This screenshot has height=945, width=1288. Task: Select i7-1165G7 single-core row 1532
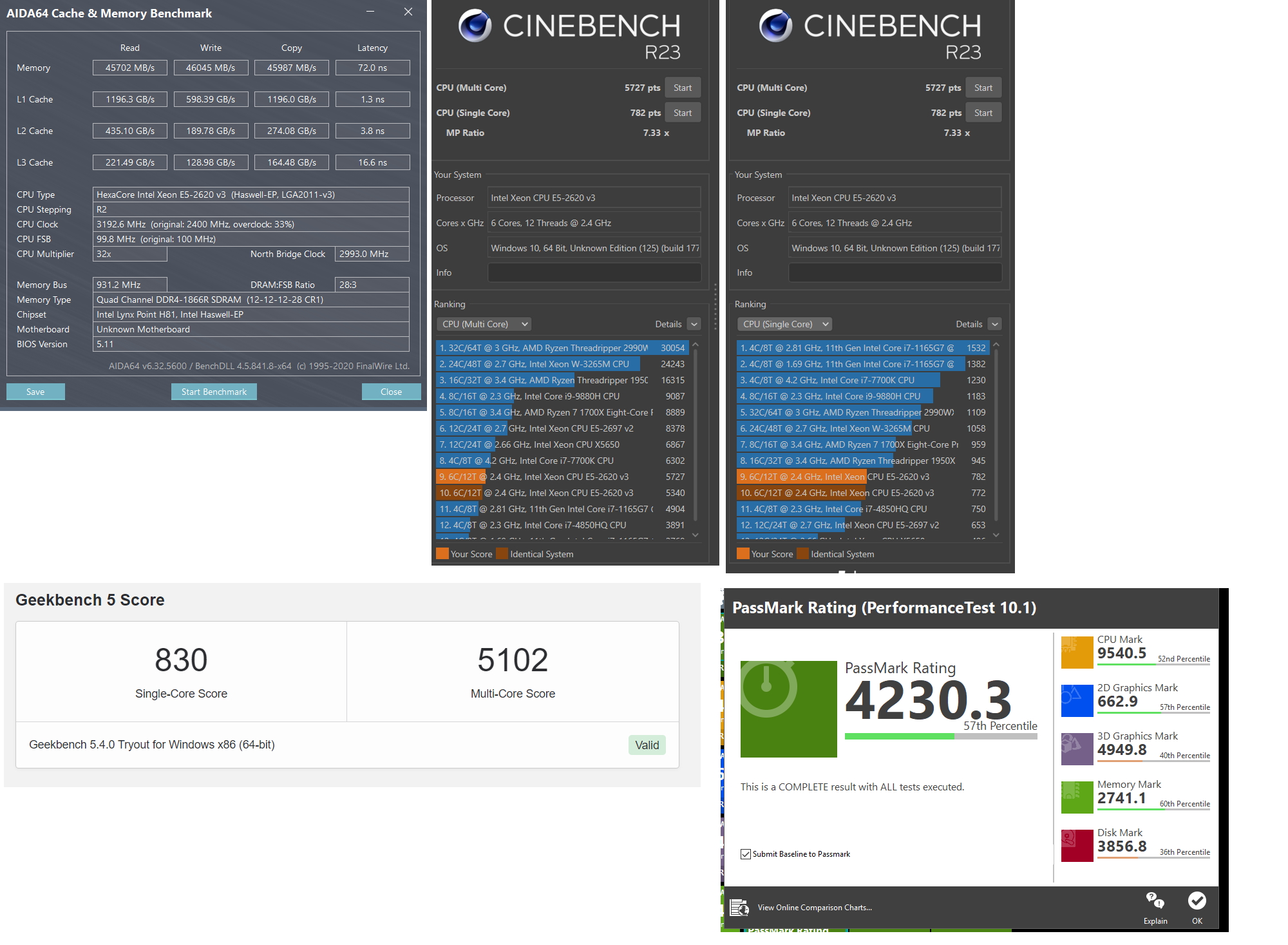point(863,348)
